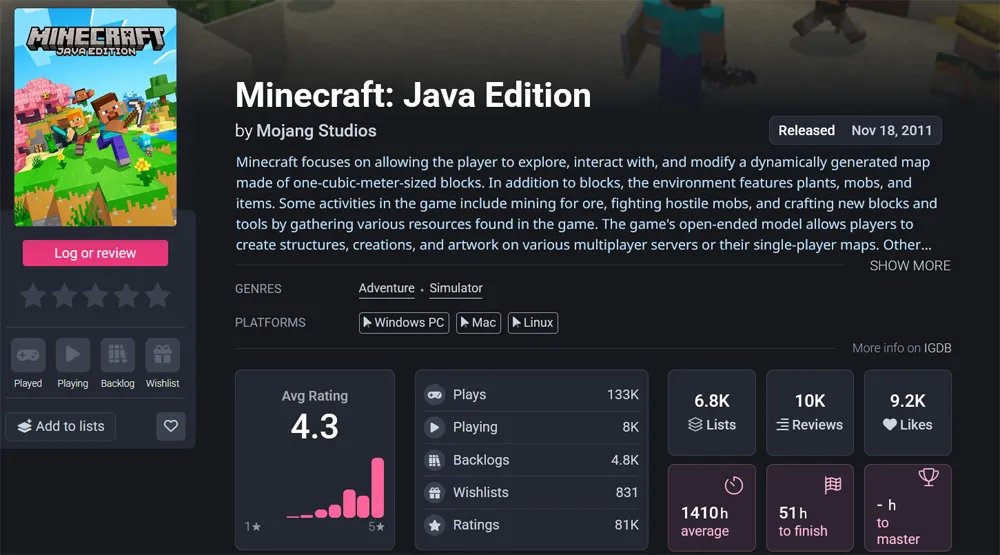Click the Minecraft: Java Edition title

click(x=413, y=95)
